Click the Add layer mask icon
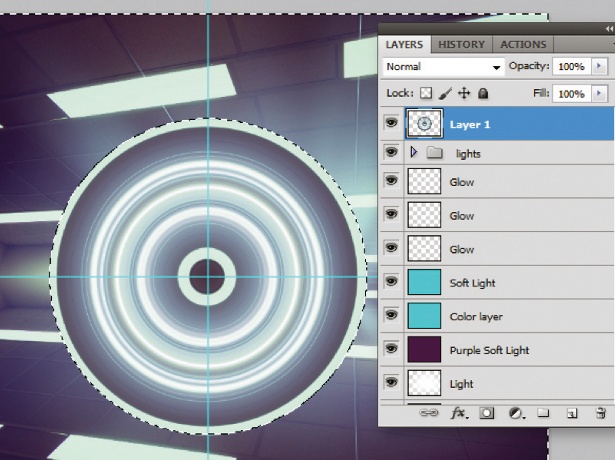 point(487,413)
